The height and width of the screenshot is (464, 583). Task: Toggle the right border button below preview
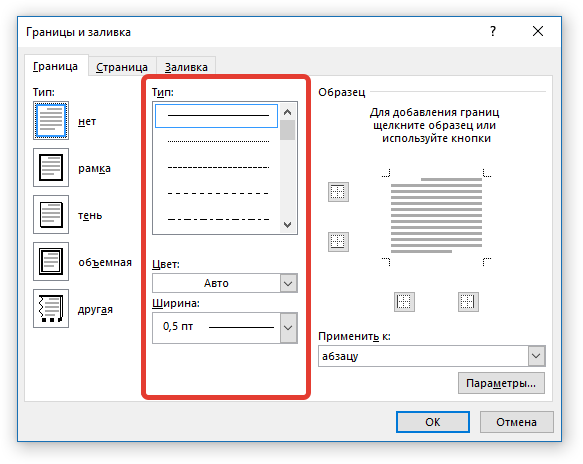(x=468, y=302)
